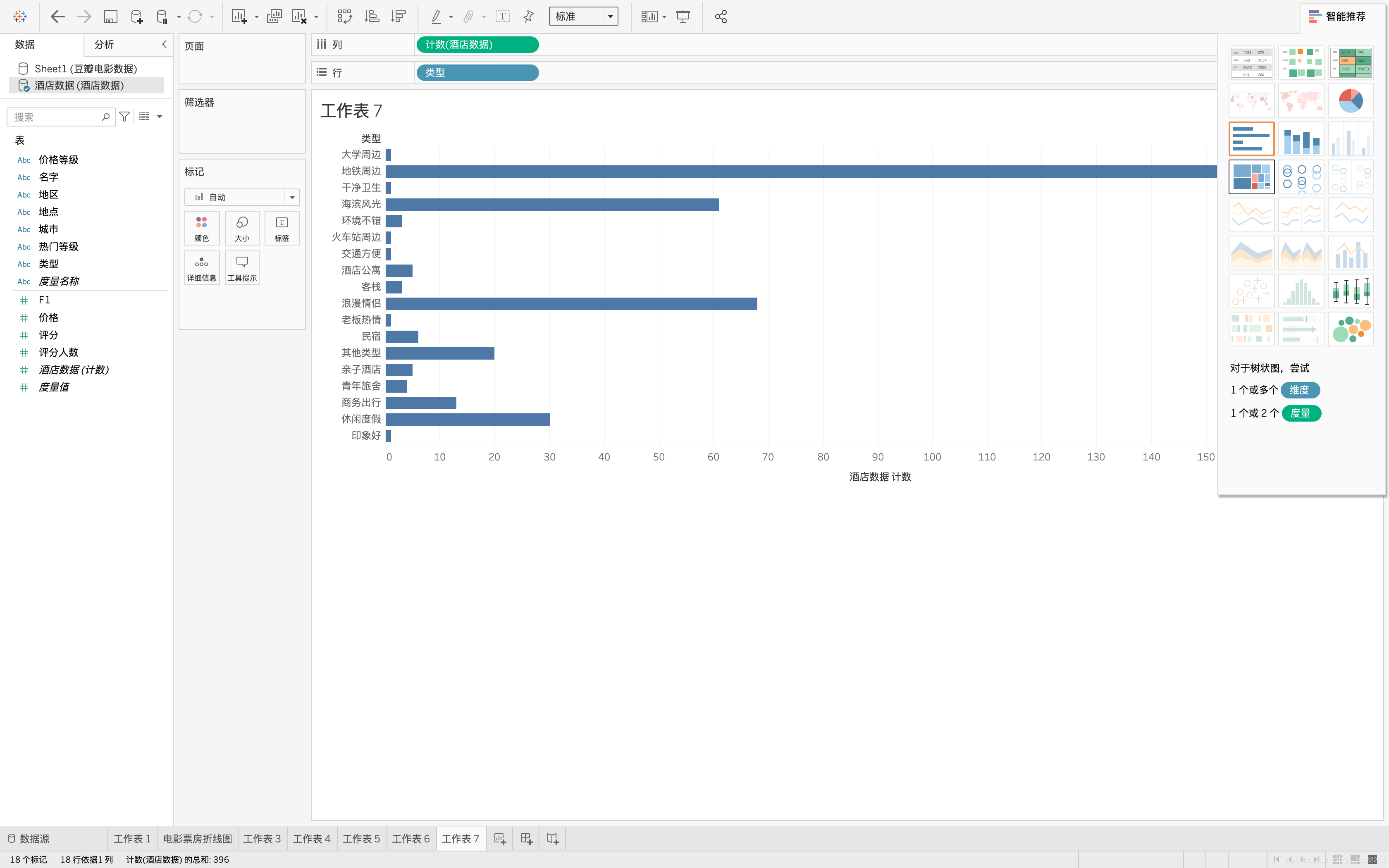Sort bars ascending via toolbar icon

372,17
